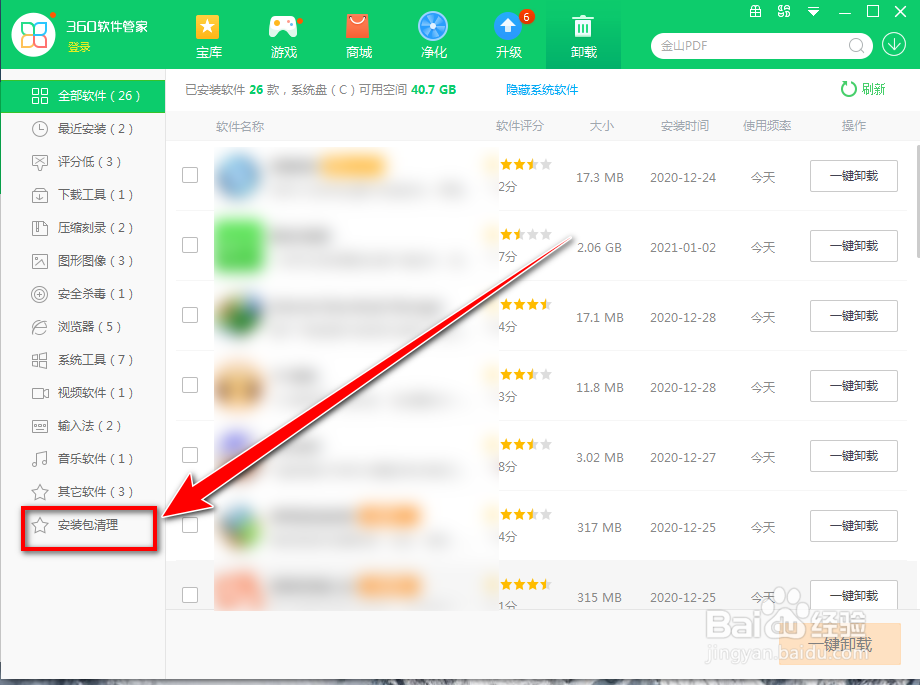
Task: Click the 刷新 refresh button
Action: coord(862,89)
